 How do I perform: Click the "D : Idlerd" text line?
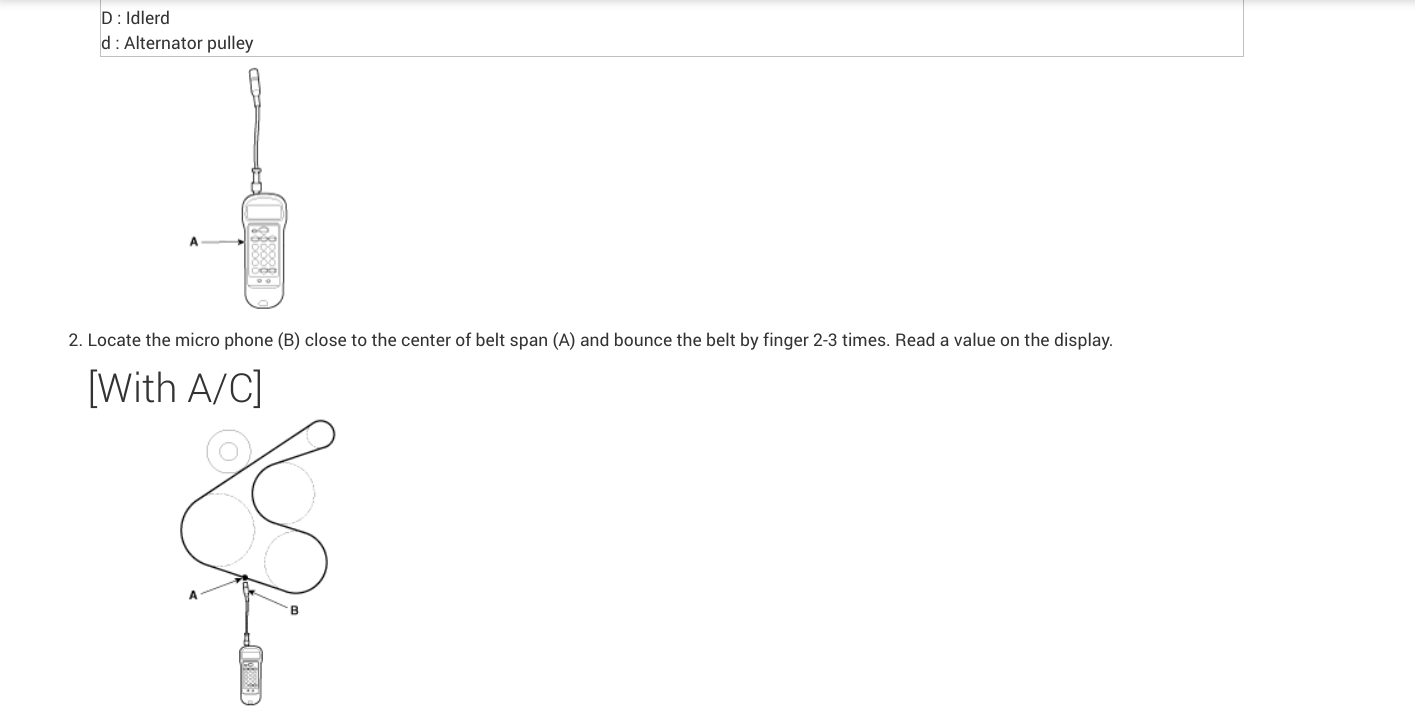(136, 18)
